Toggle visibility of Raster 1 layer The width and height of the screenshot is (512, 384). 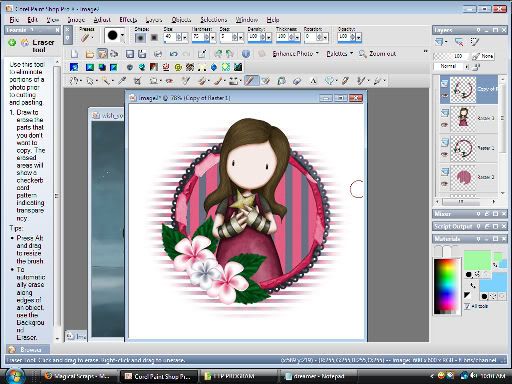click(445, 154)
